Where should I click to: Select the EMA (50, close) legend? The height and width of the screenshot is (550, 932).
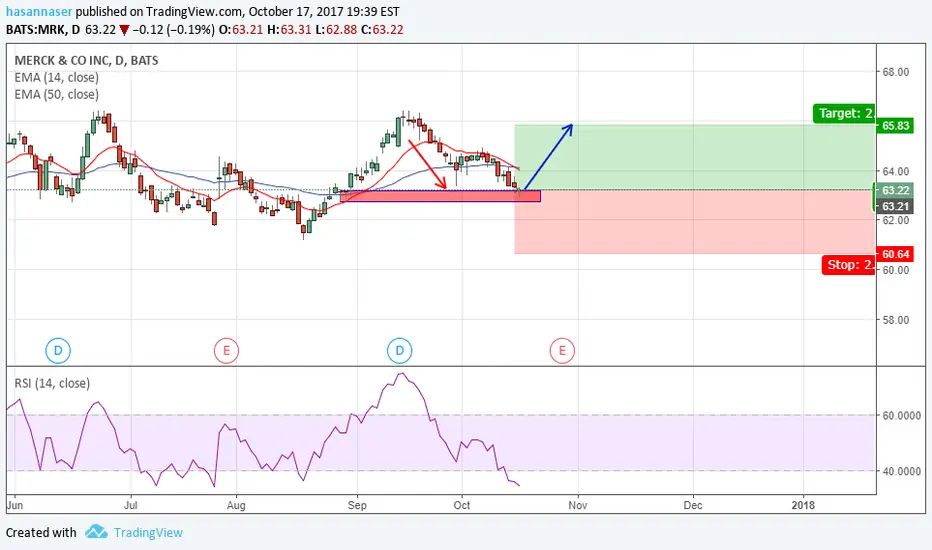click(56, 94)
